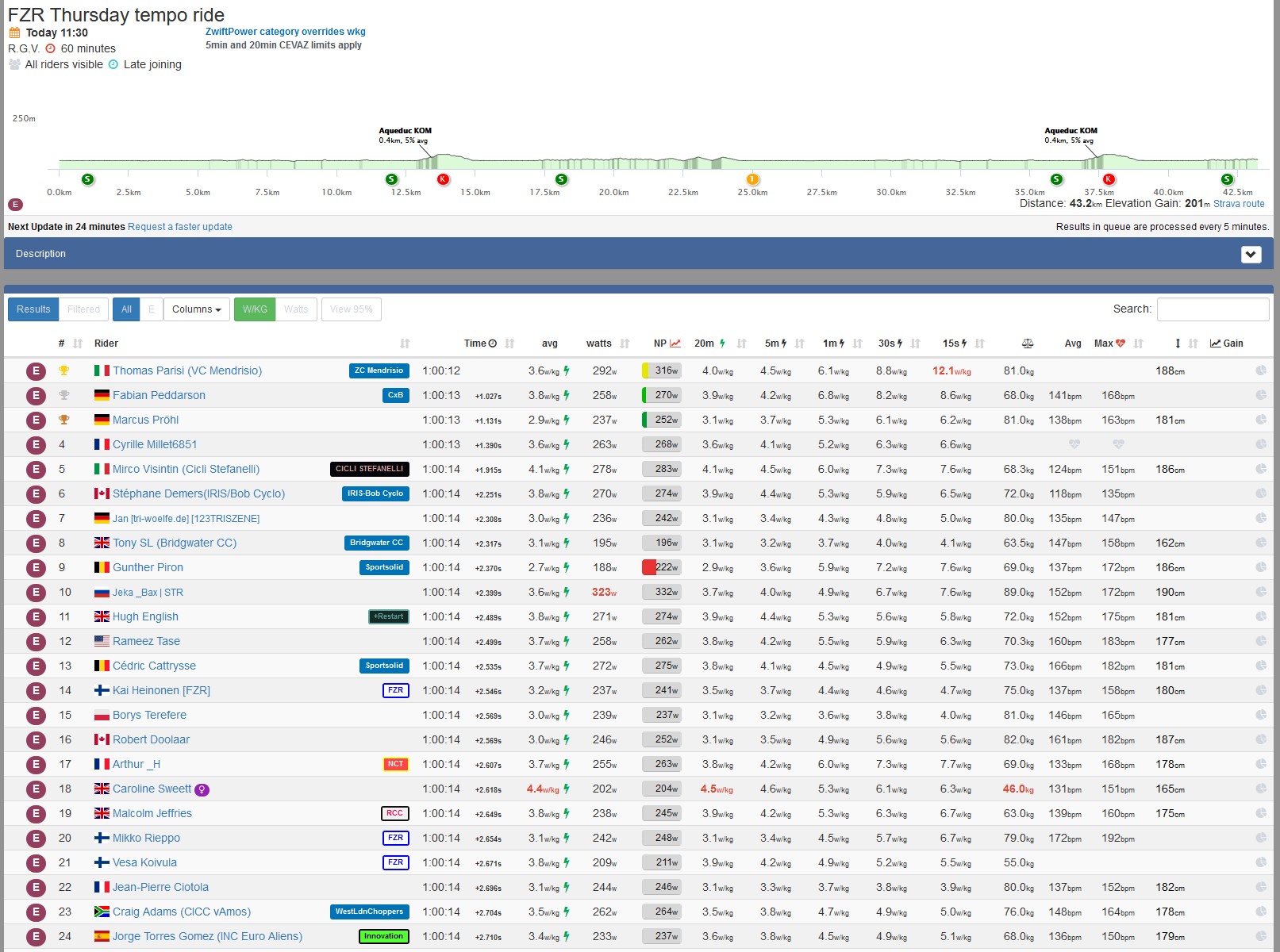Focus the Search input field
The image size is (1280, 952).
coord(1213,309)
